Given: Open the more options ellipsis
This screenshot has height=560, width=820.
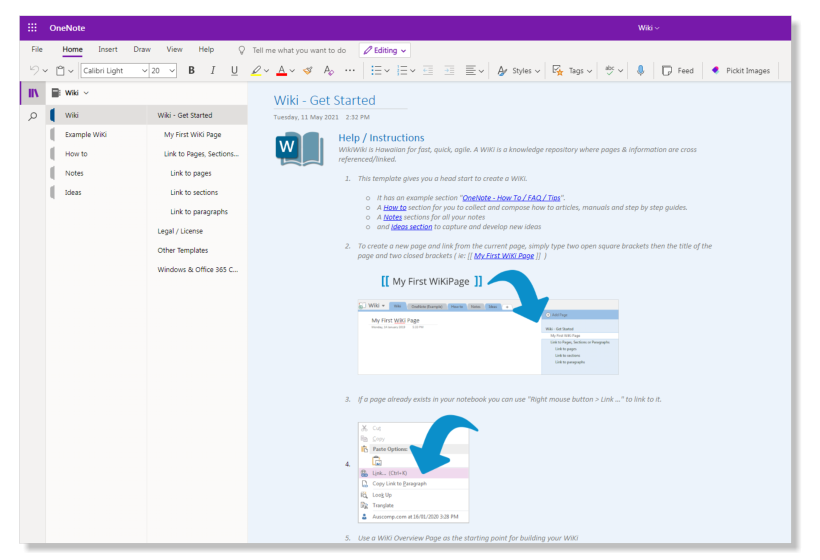Looking at the screenshot, I should (350, 71).
